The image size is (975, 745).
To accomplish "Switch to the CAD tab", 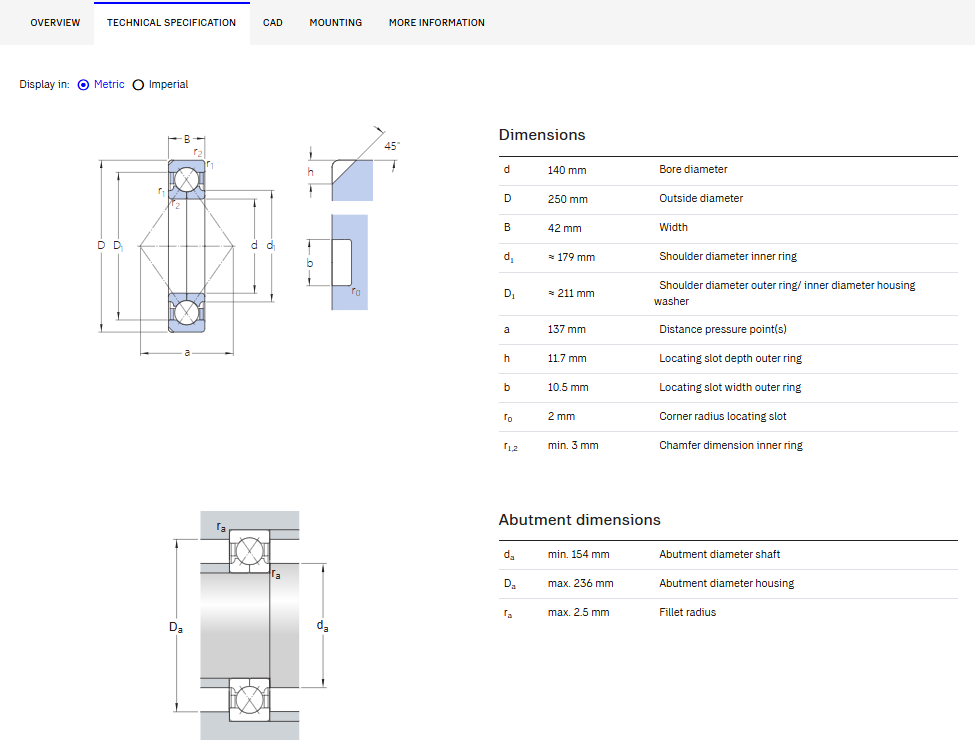I will (x=272, y=22).
